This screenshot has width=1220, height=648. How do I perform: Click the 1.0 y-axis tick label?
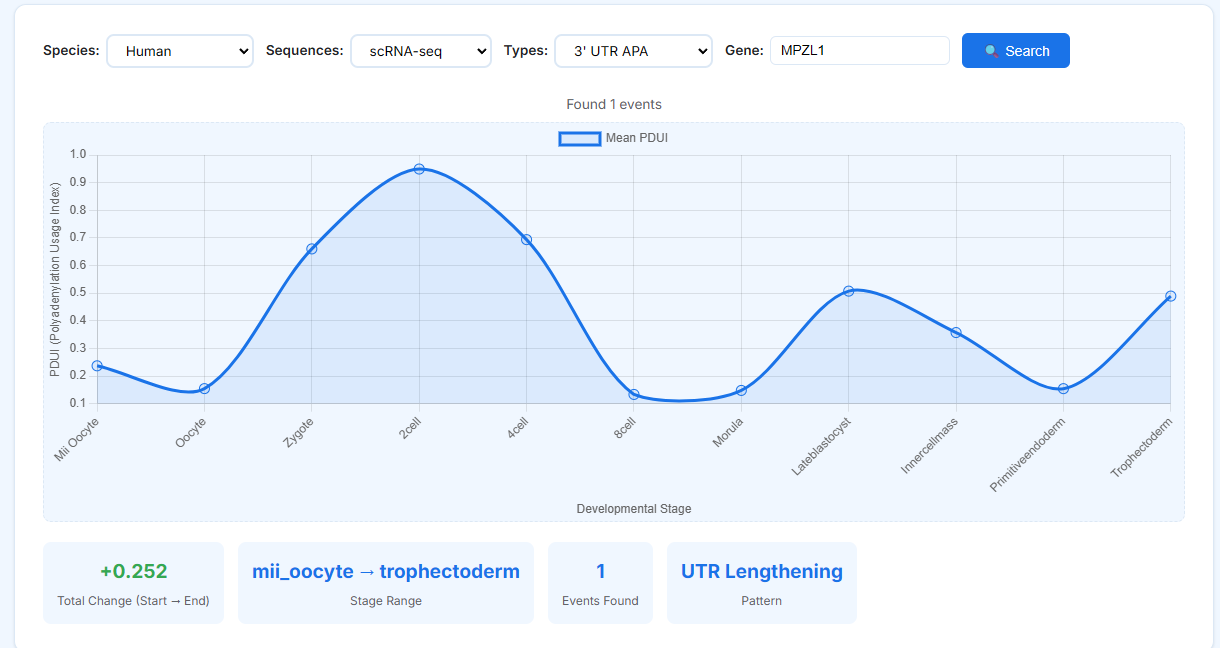[78, 155]
